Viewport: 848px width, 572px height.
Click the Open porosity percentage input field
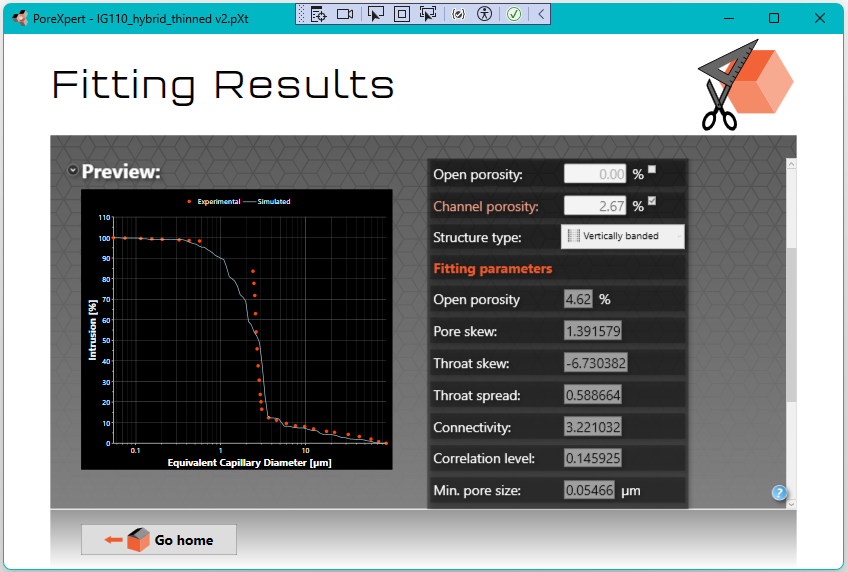pyautogui.click(x=596, y=174)
